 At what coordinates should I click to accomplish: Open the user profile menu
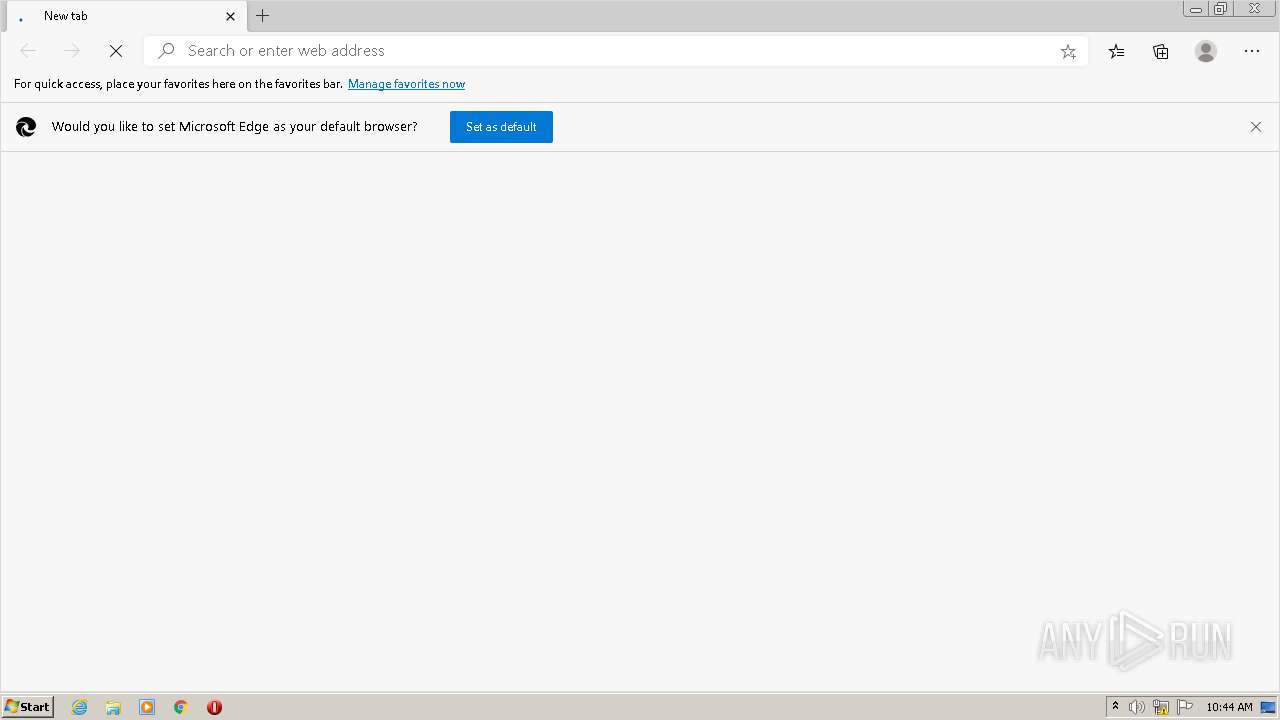click(x=1206, y=51)
